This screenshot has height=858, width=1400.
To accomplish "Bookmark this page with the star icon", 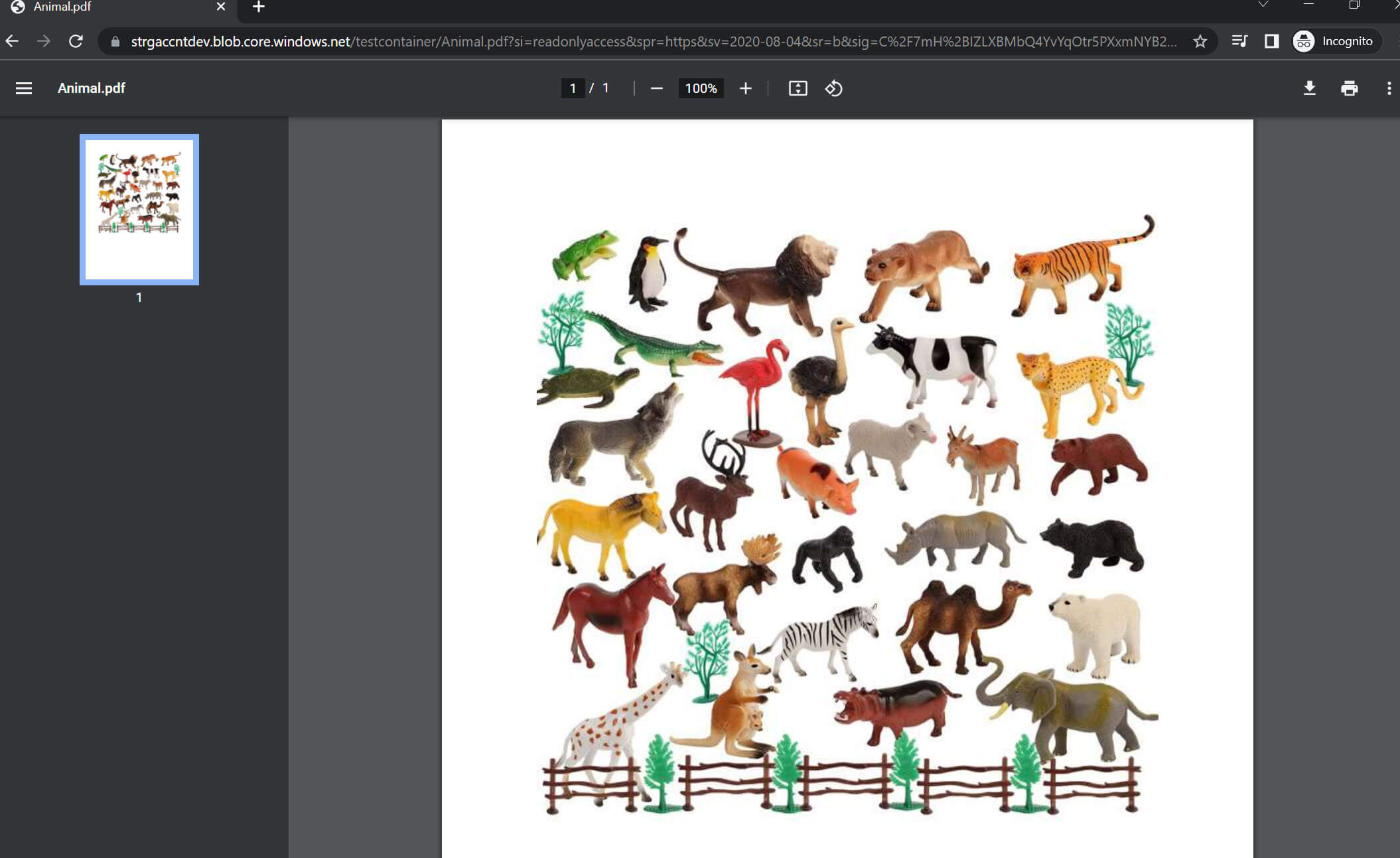I will click(x=1200, y=41).
